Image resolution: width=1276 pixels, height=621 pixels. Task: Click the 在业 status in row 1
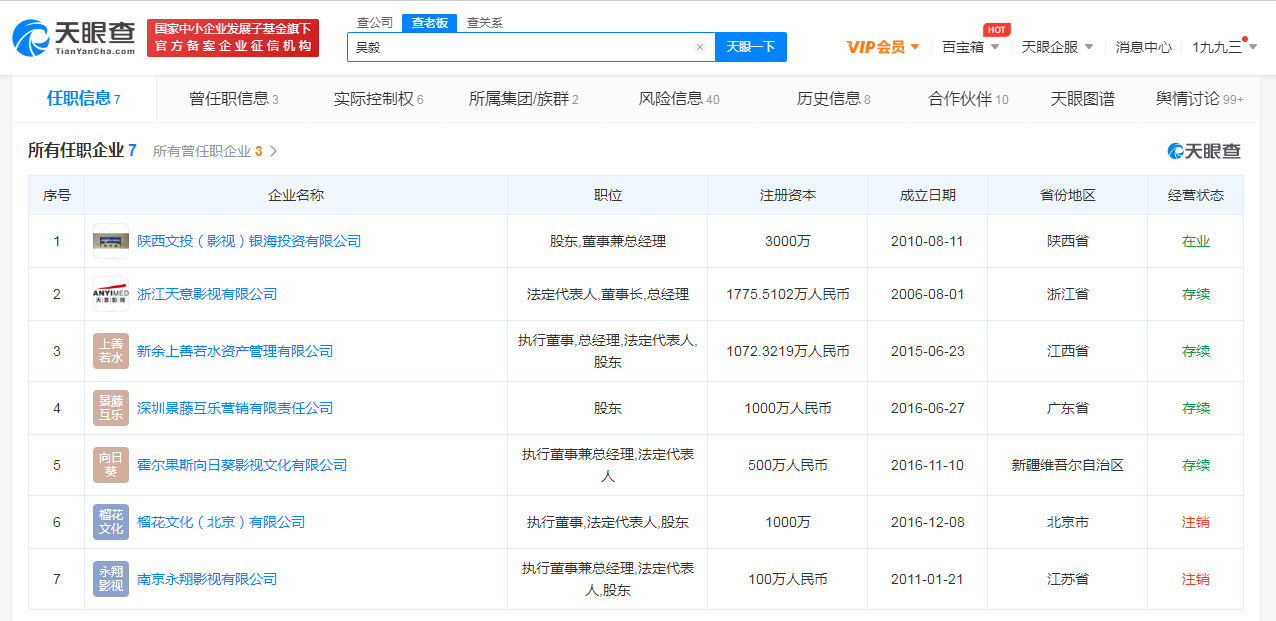pyautogui.click(x=1196, y=241)
